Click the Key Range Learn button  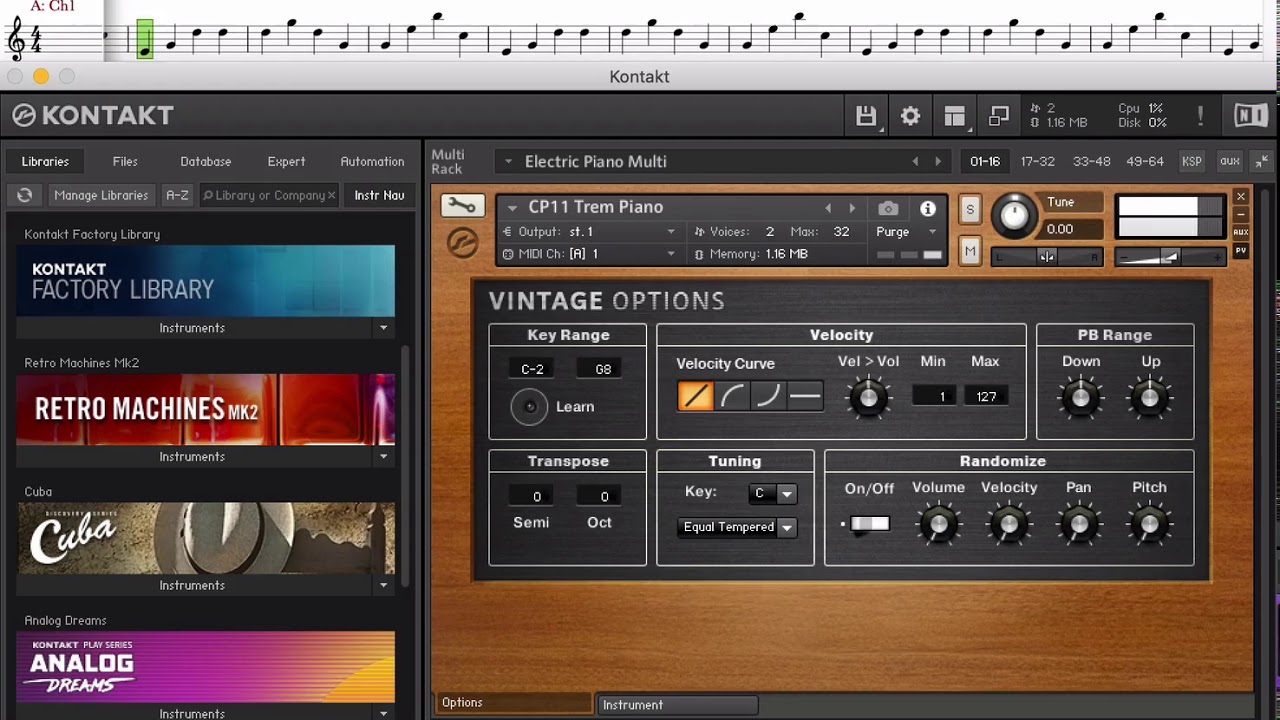tap(529, 406)
